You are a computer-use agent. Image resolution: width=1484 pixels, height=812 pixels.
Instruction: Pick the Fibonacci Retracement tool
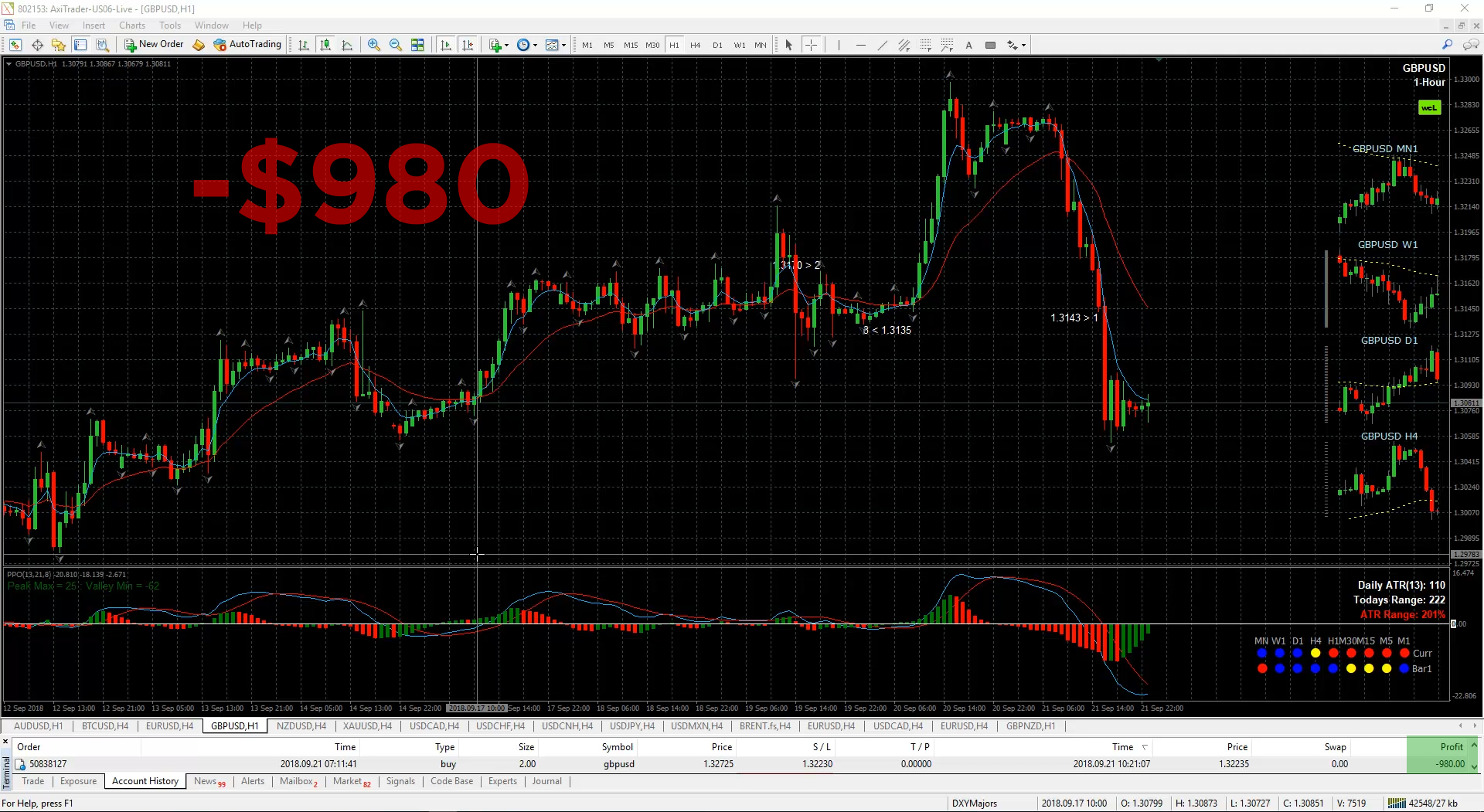[x=925, y=45]
